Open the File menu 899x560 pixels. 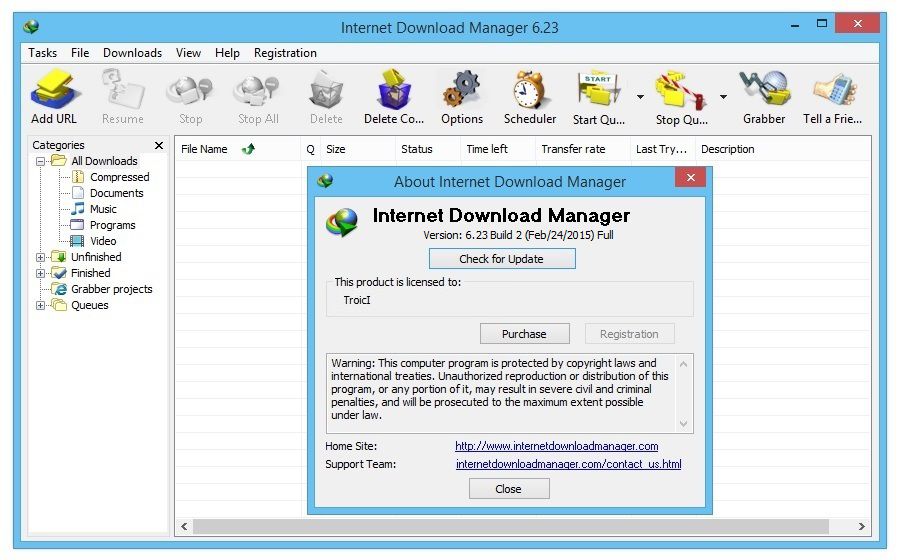[80, 53]
